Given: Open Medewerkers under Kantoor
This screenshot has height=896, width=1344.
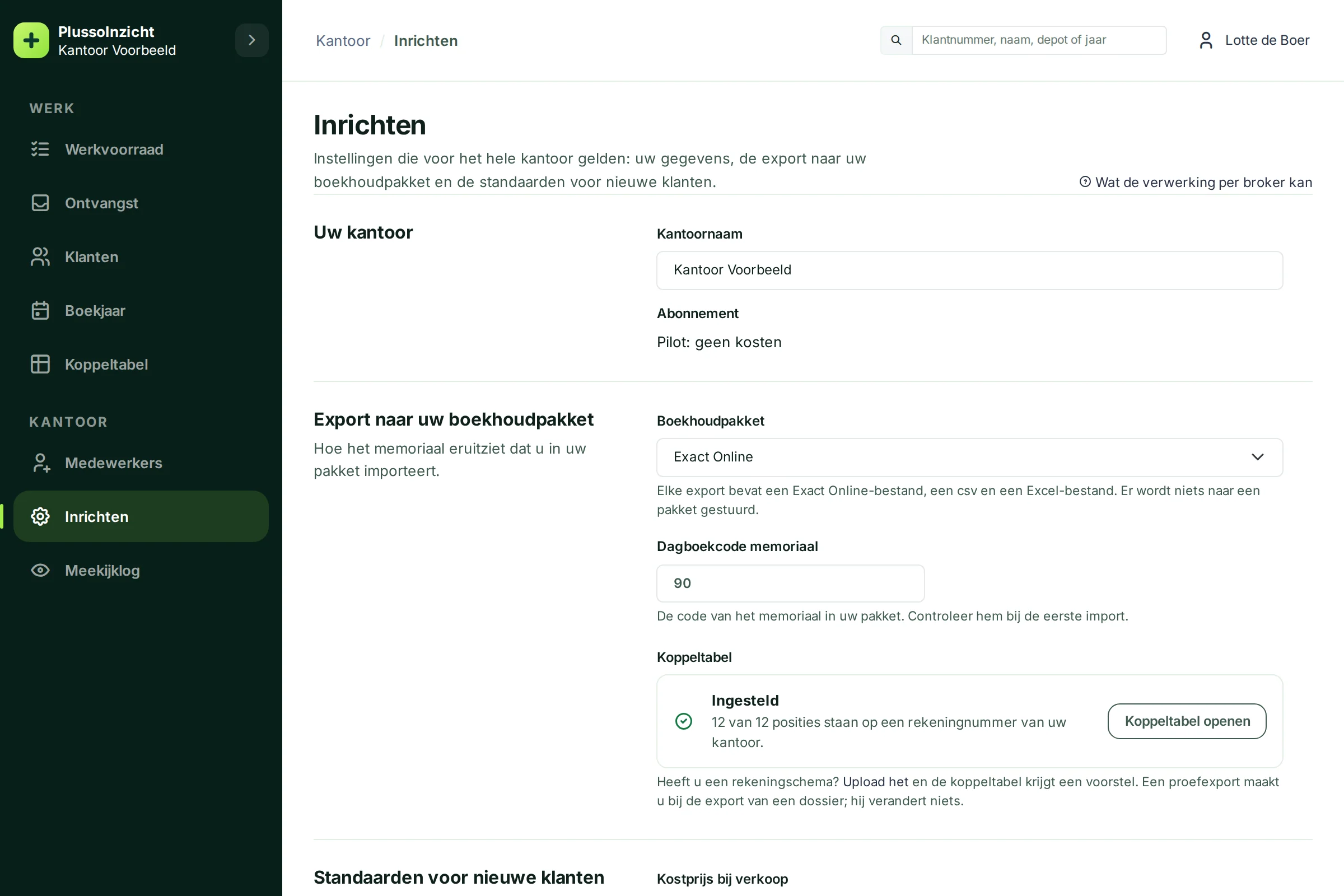Looking at the screenshot, I should pos(141,463).
